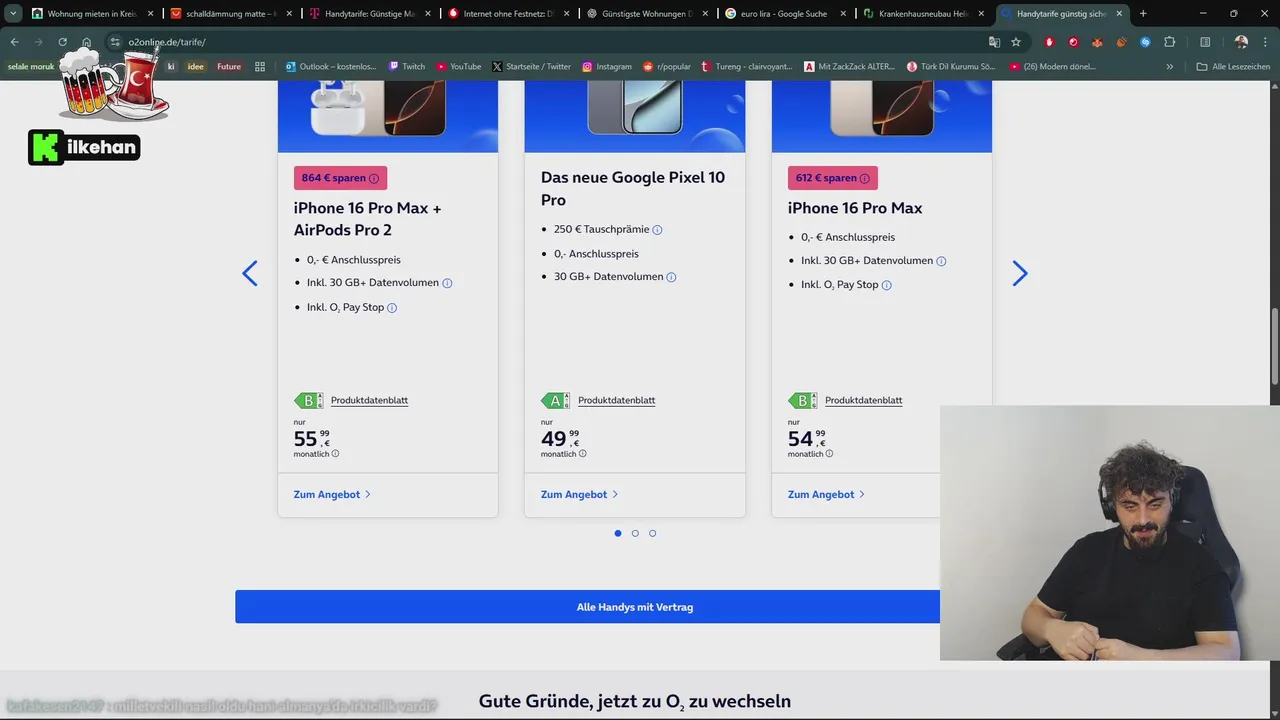Select the first carousel page dot
Screen dimensions: 1280x720
coord(618,533)
